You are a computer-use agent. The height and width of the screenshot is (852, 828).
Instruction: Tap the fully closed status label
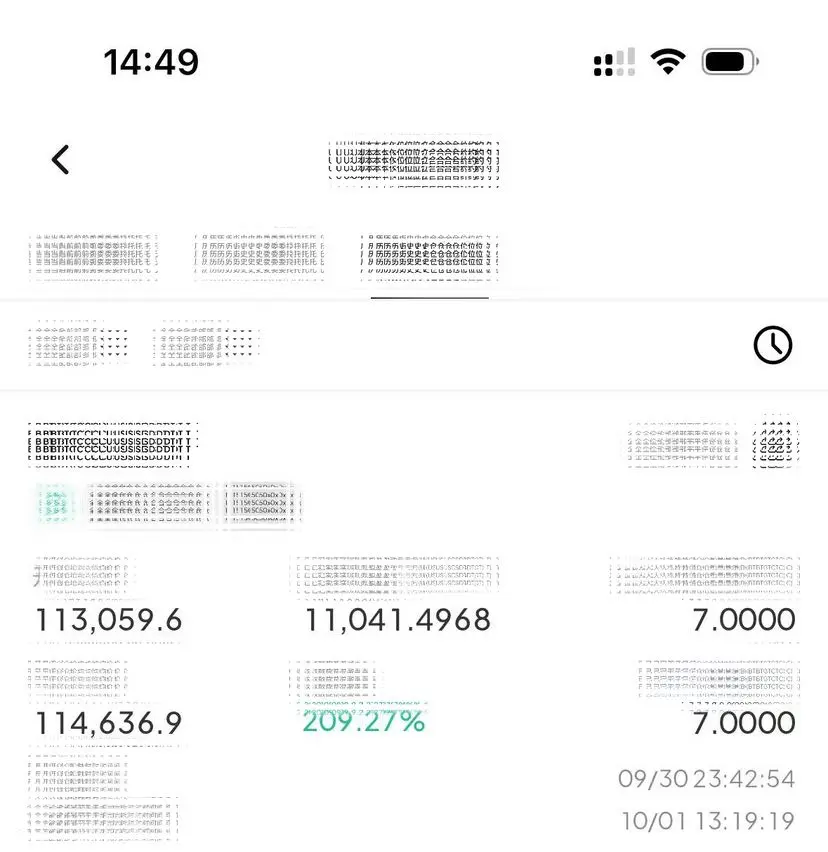coord(683,444)
